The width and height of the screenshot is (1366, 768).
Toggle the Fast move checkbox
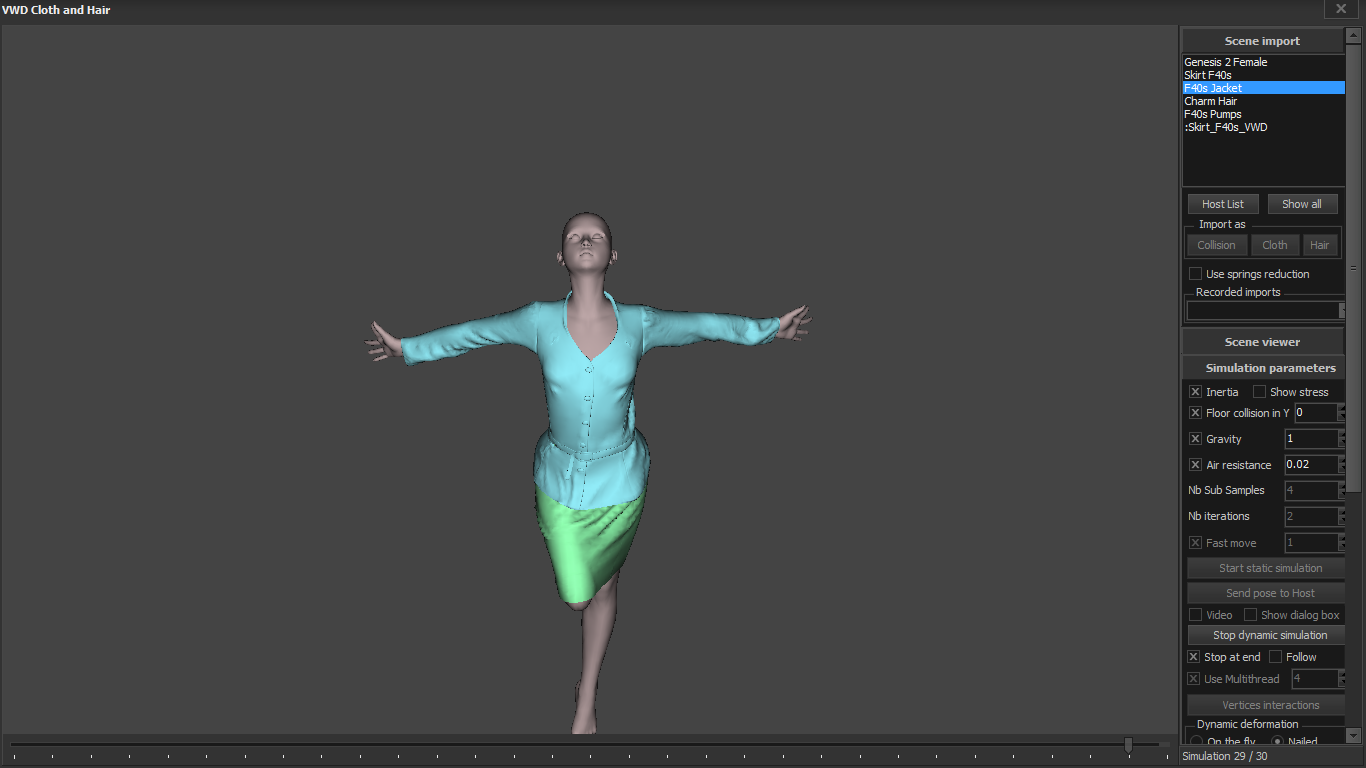(1195, 543)
